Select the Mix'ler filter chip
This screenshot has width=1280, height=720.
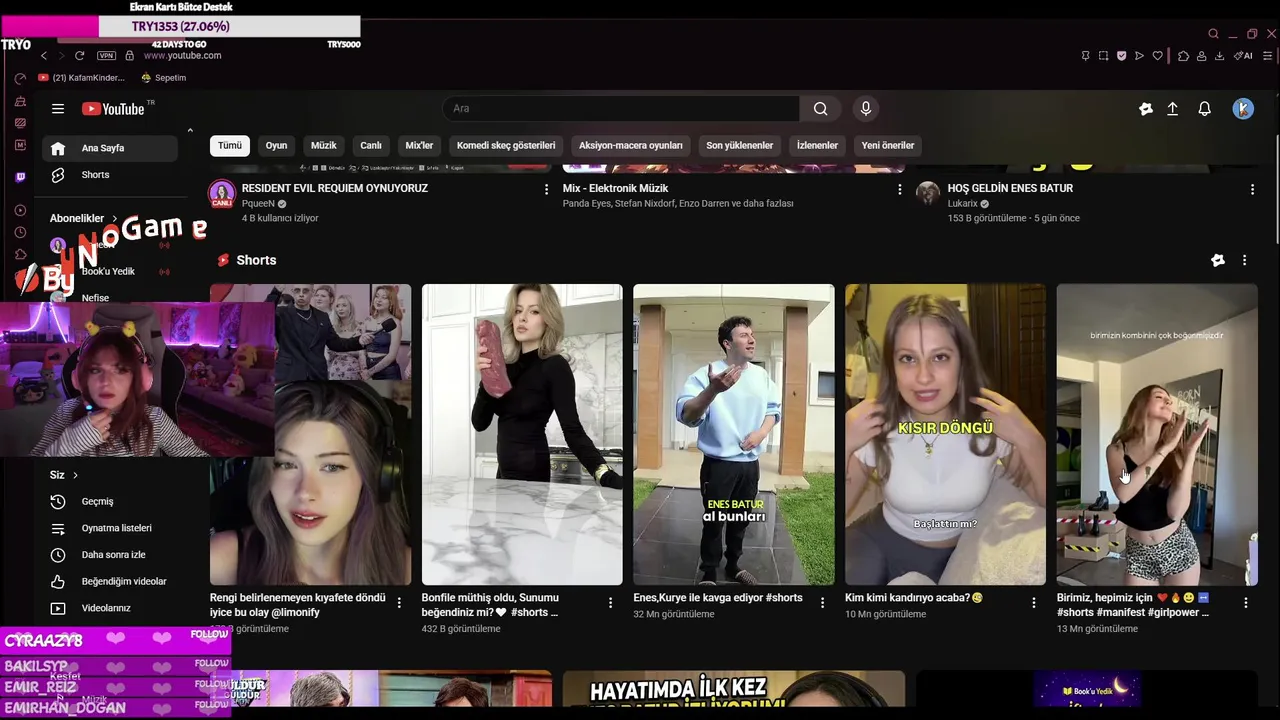click(419, 145)
